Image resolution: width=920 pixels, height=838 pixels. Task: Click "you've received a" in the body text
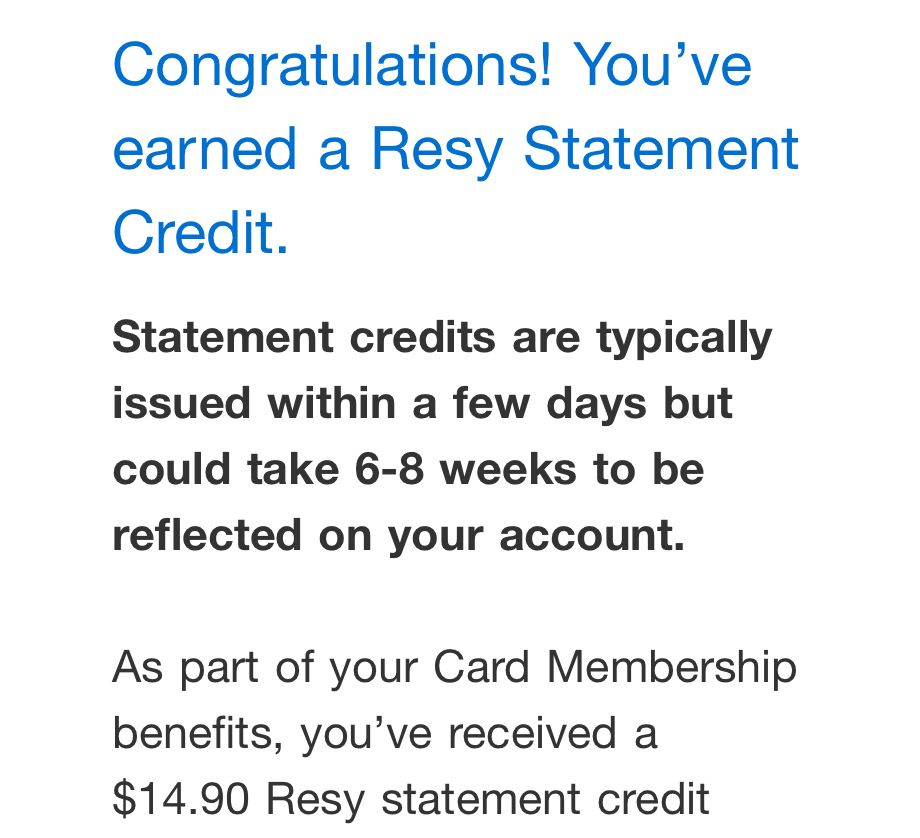479,736
